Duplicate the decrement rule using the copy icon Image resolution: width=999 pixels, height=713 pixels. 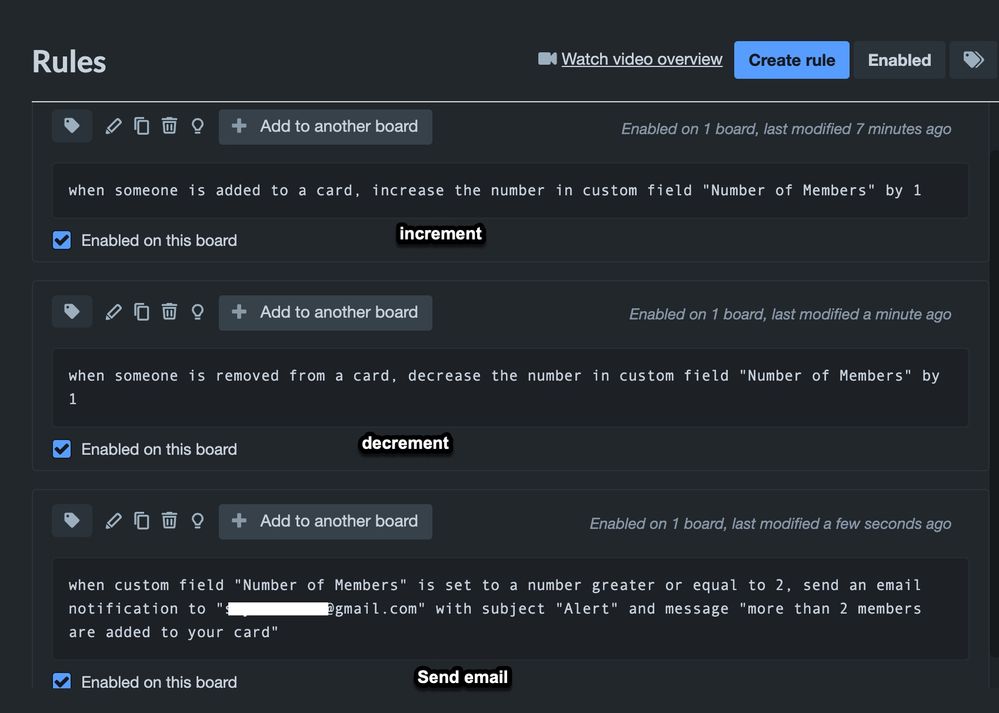141,311
